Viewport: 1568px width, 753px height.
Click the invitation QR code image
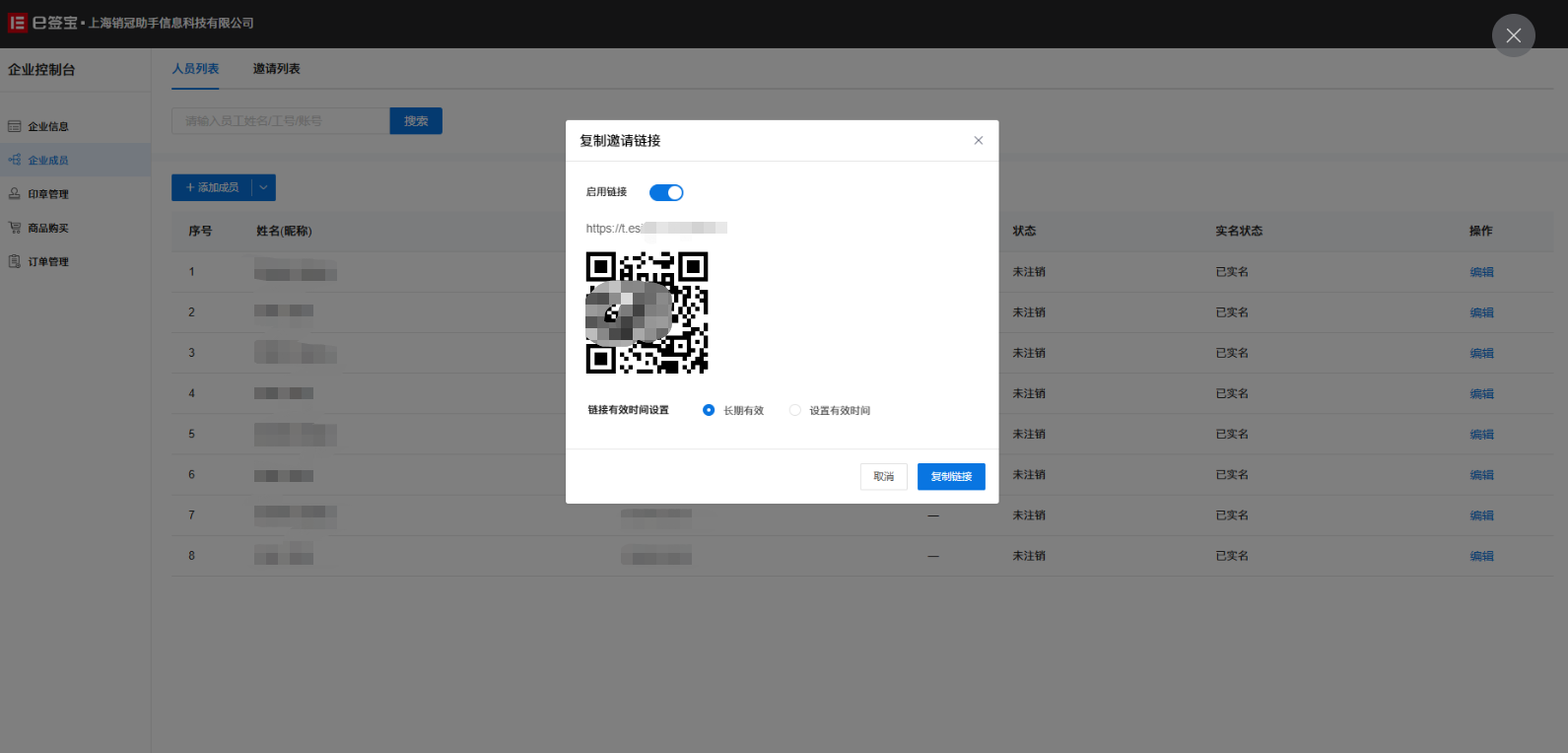click(647, 312)
